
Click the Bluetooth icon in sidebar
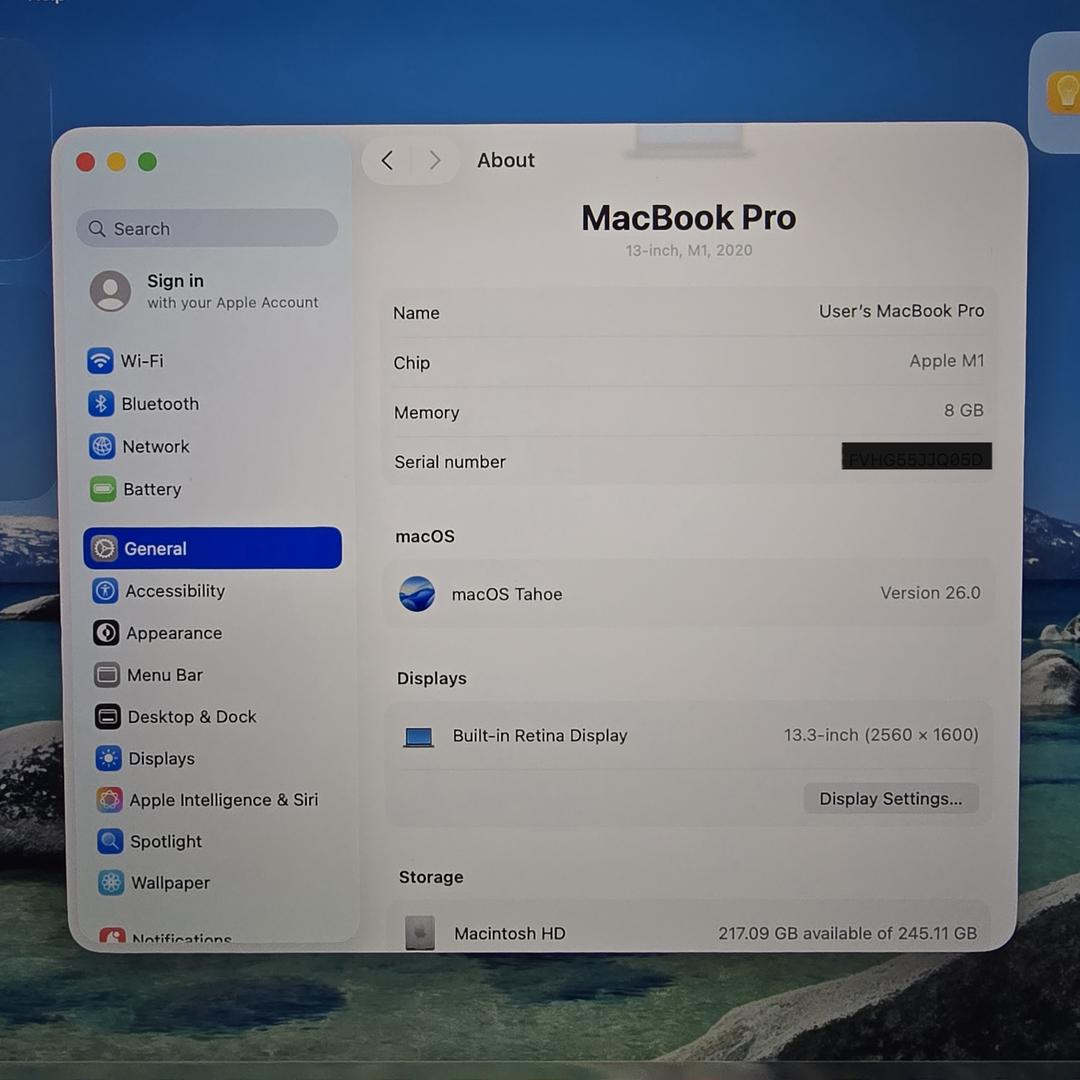click(101, 404)
